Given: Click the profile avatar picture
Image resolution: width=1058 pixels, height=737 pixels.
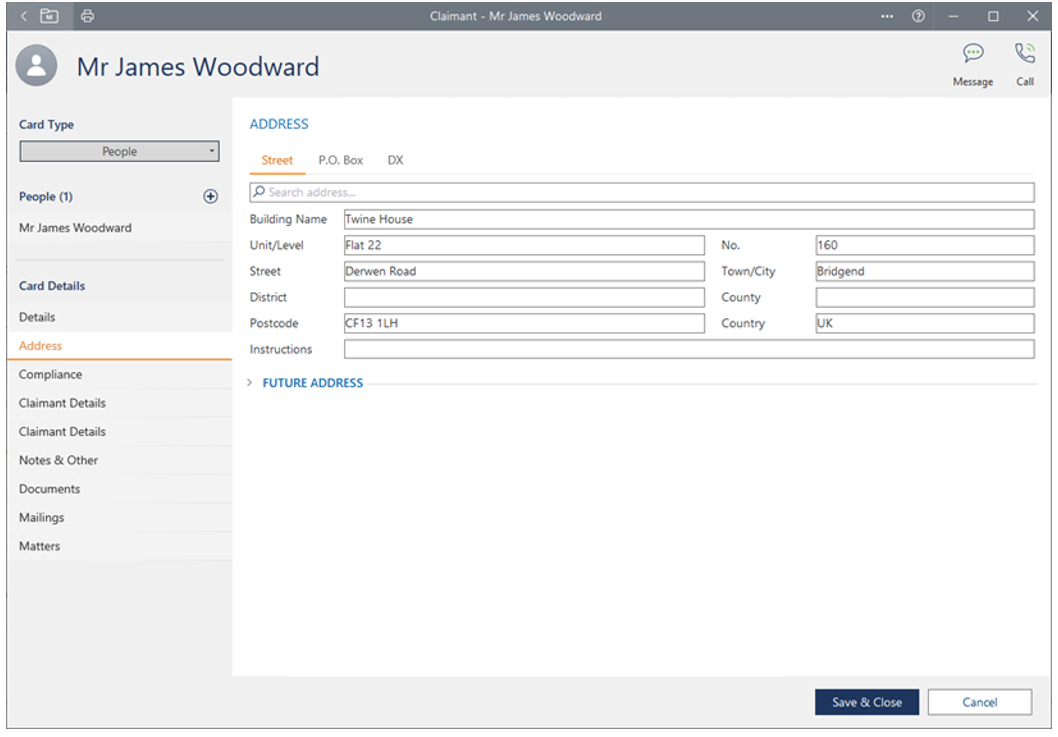Looking at the screenshot, I should (37, 67).
